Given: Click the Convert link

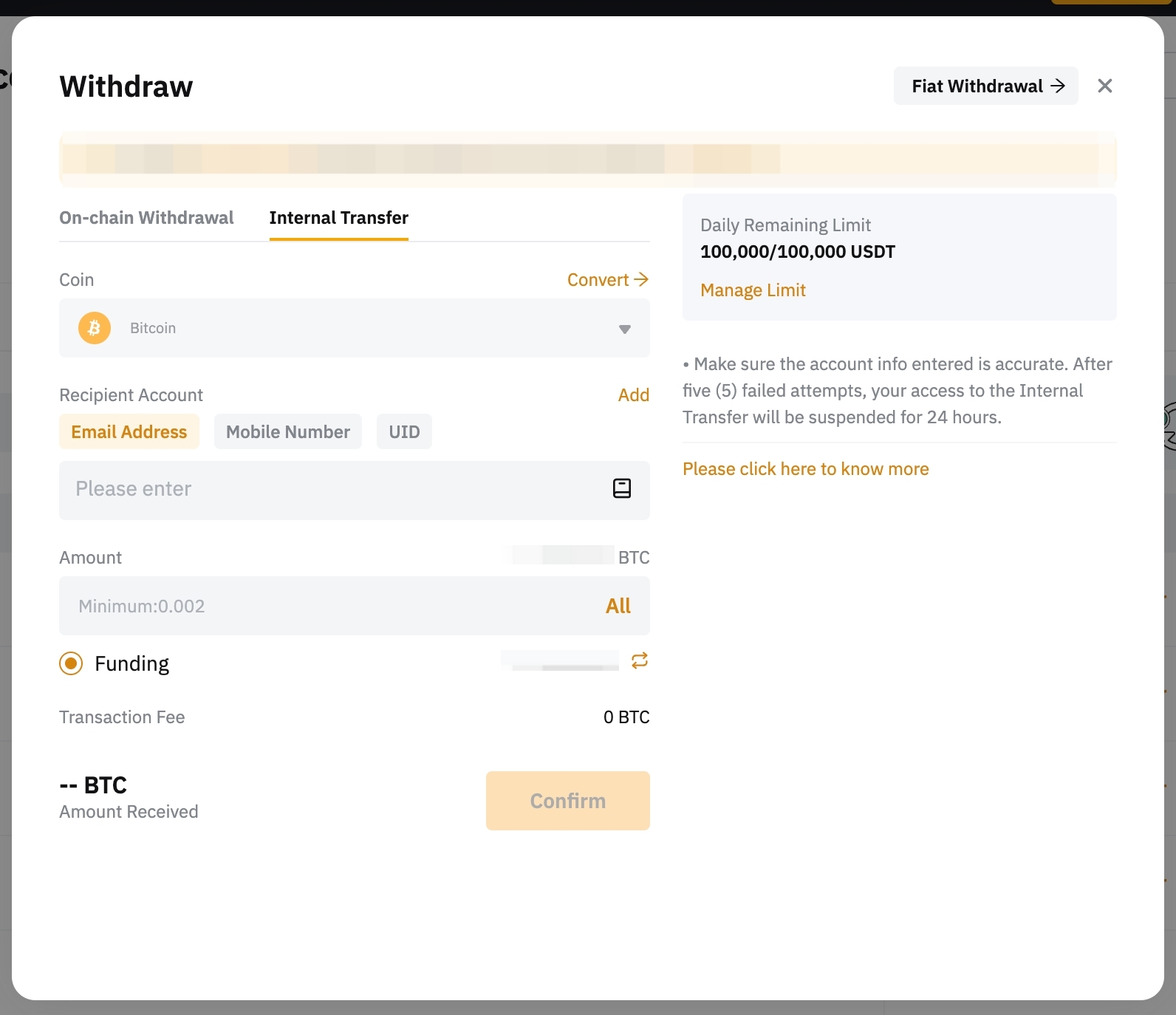Looking at the screenshot, I should pyautogui.click(x=607, y=280).
